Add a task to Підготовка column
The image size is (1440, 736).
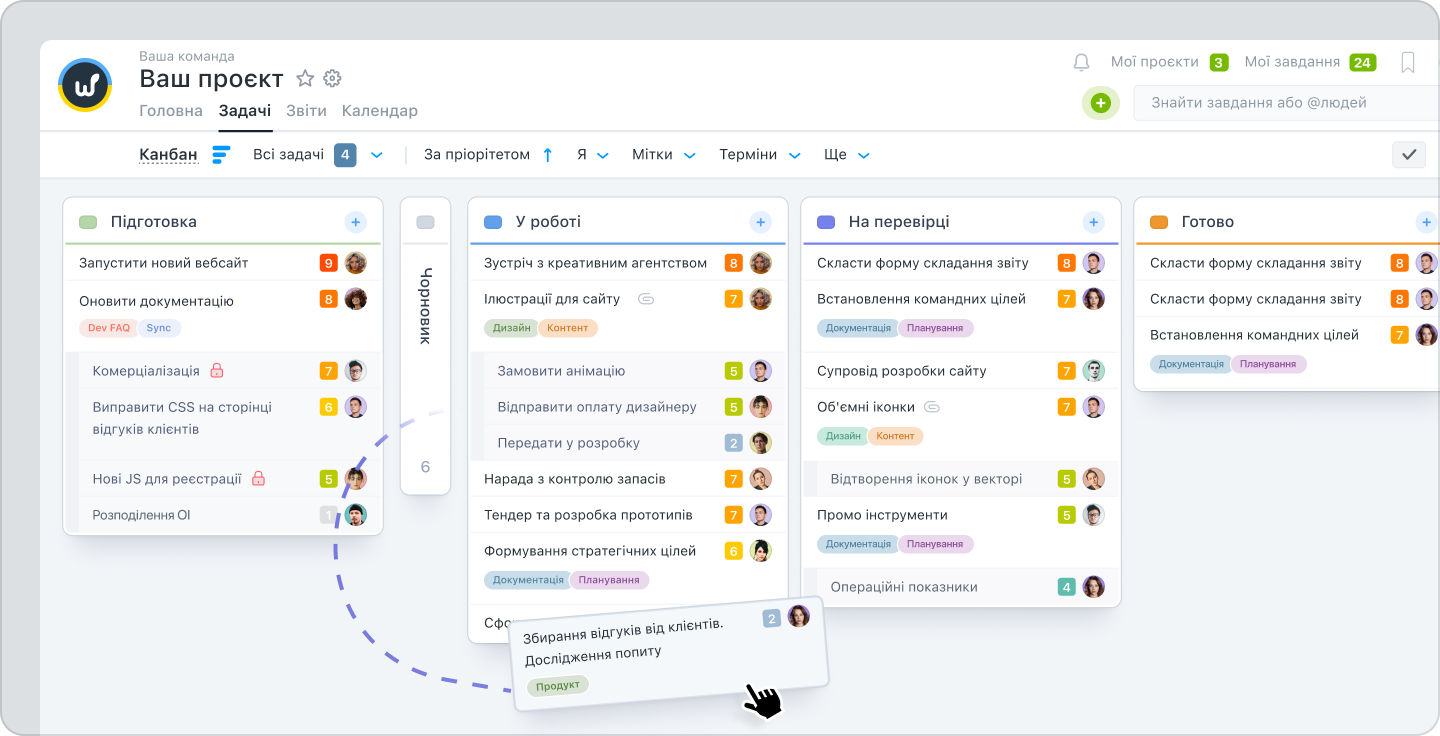point(356,222)
